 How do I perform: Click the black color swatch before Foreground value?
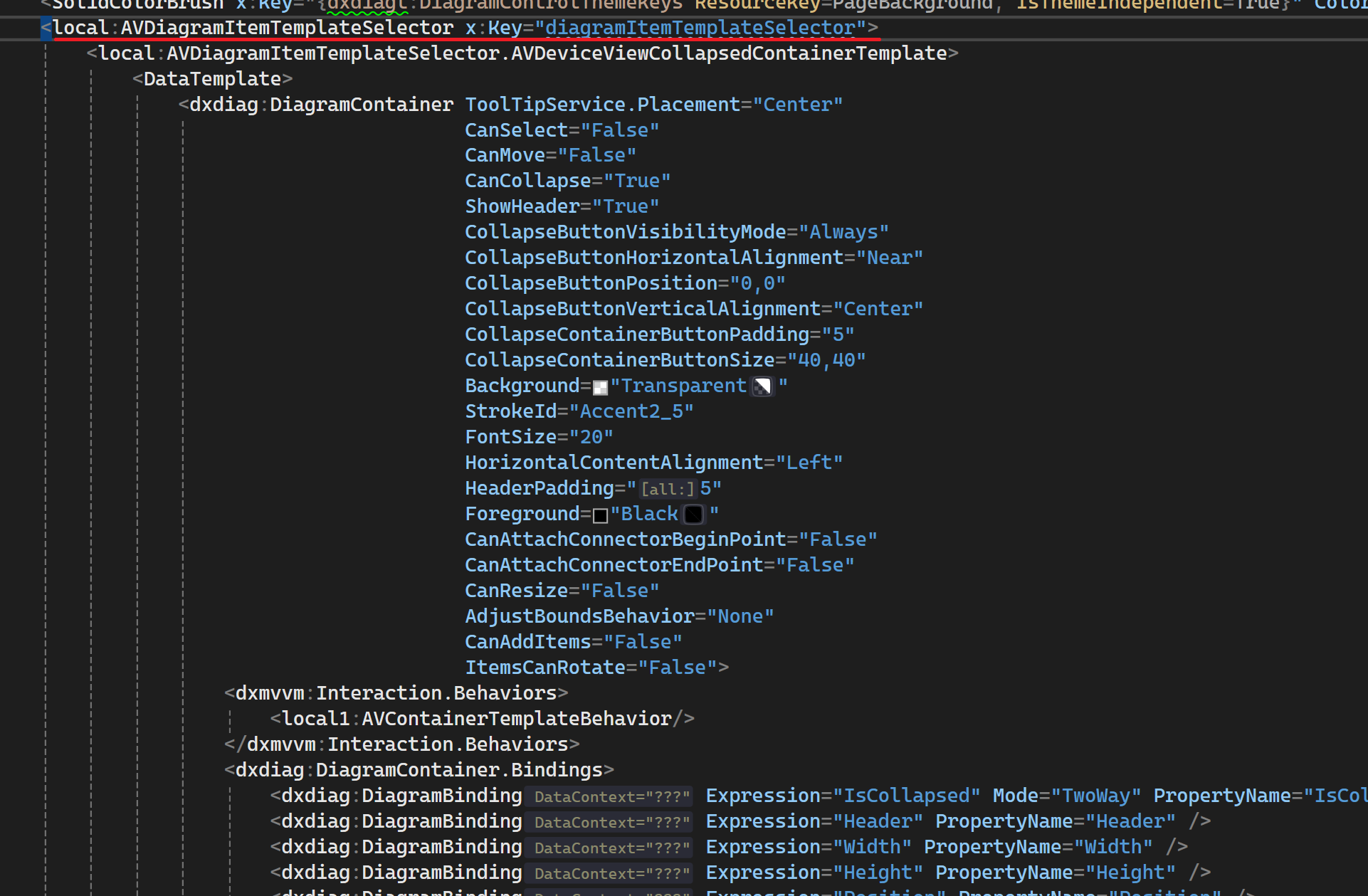click(x=600, y=515)
